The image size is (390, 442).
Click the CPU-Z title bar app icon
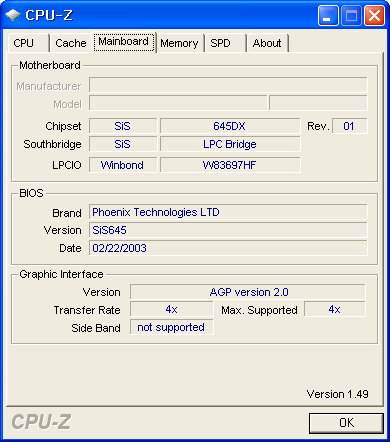tap(13, 15)
